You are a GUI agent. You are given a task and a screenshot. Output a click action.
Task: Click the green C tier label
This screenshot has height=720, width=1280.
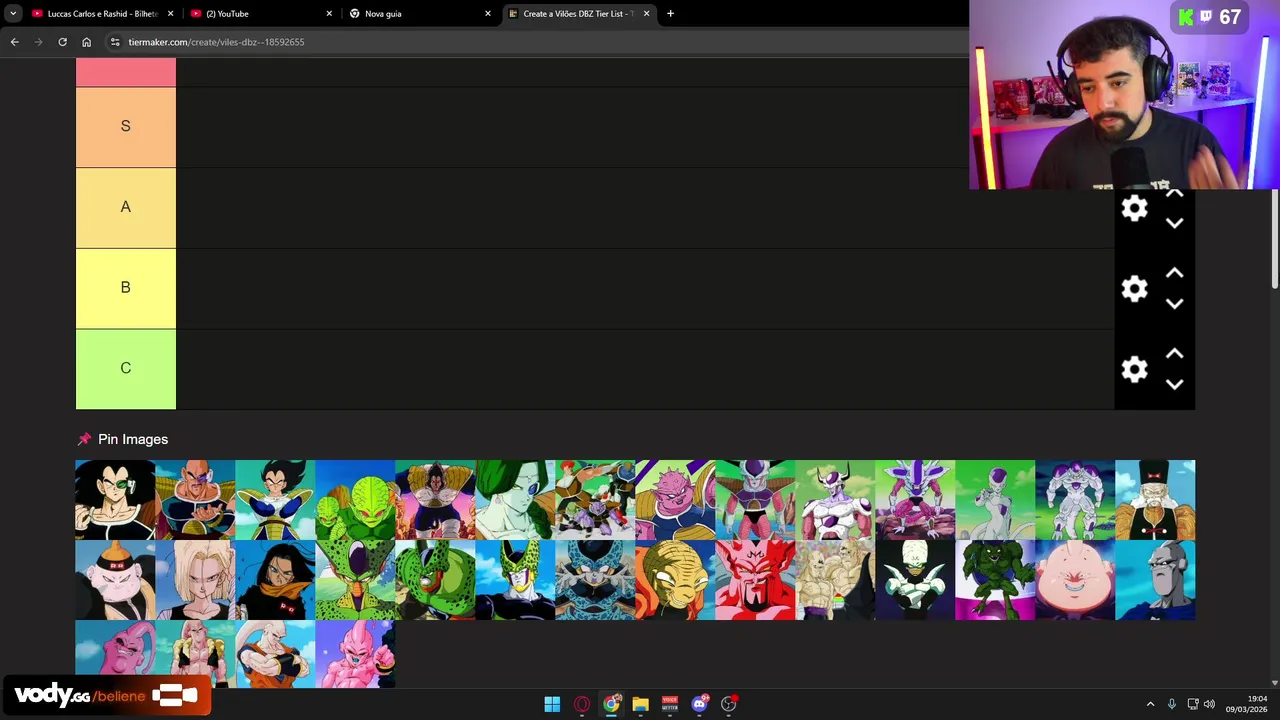click(x=125, y=369)
